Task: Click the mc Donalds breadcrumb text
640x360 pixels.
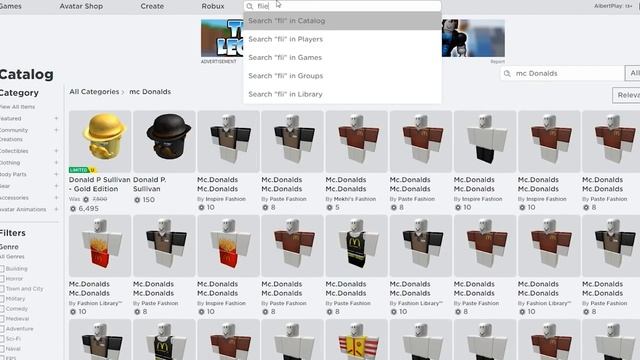Action: [150, 92]
